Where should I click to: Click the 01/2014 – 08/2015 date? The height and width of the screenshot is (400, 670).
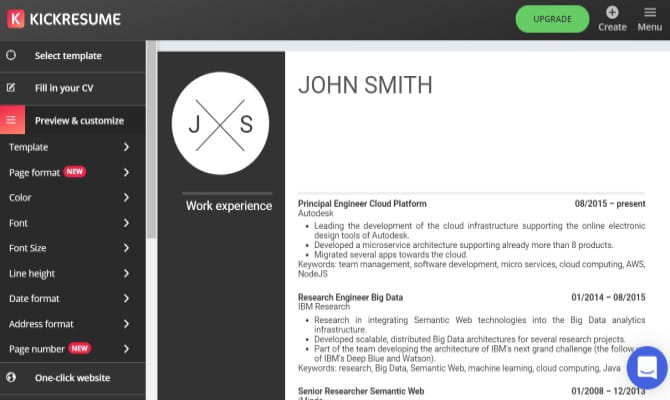(x=608, y=297)
